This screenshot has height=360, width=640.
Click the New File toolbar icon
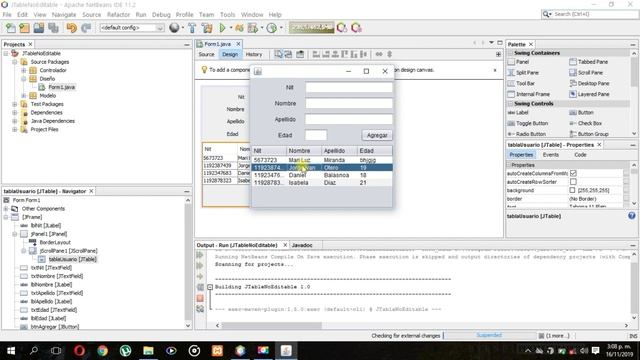tap(11, 28)
